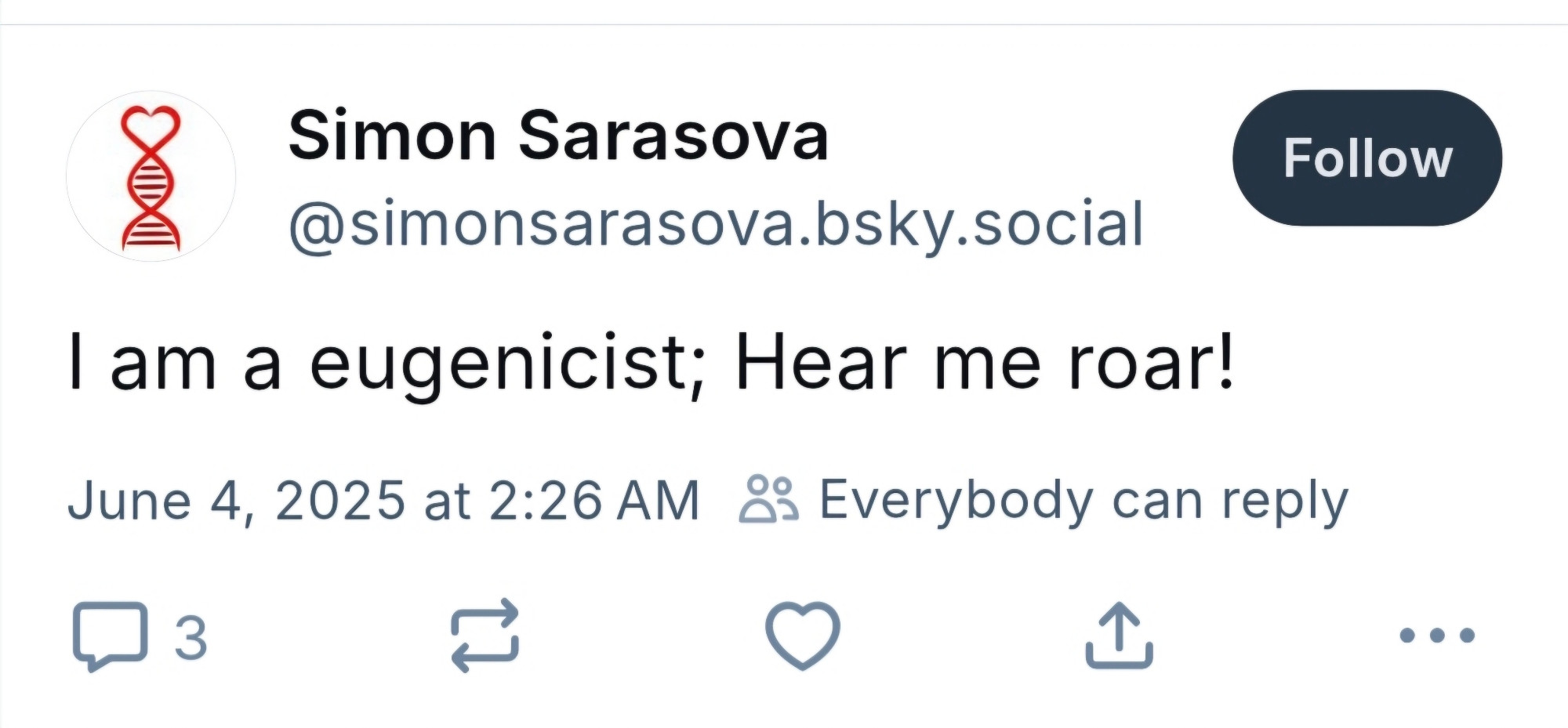Open the display name Simon Sarasova
This screenshot has width=1568, height=728.
pyautogui.click(x=558, y=136)
